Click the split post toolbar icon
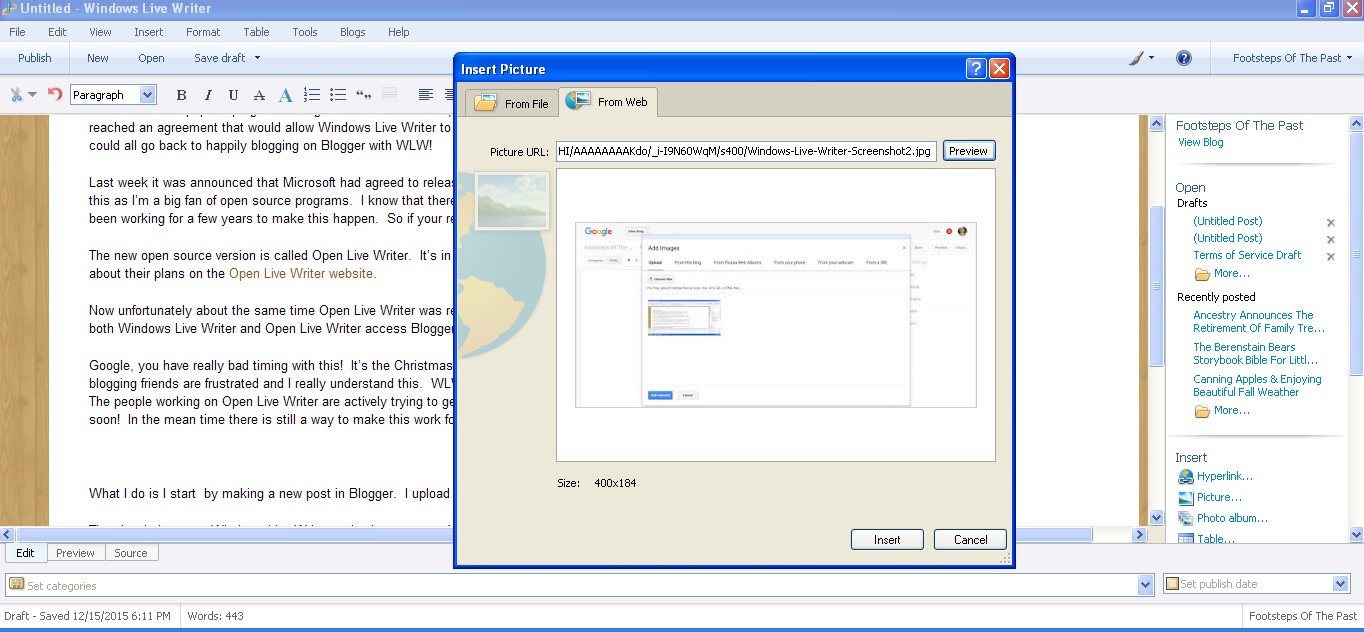Viewport: 1364px width, 632px height. coord(390,95)
